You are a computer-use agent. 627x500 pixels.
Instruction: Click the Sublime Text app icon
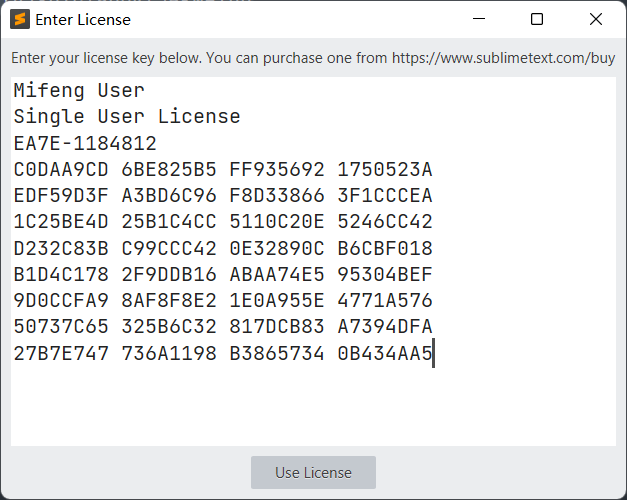point(20,19)
